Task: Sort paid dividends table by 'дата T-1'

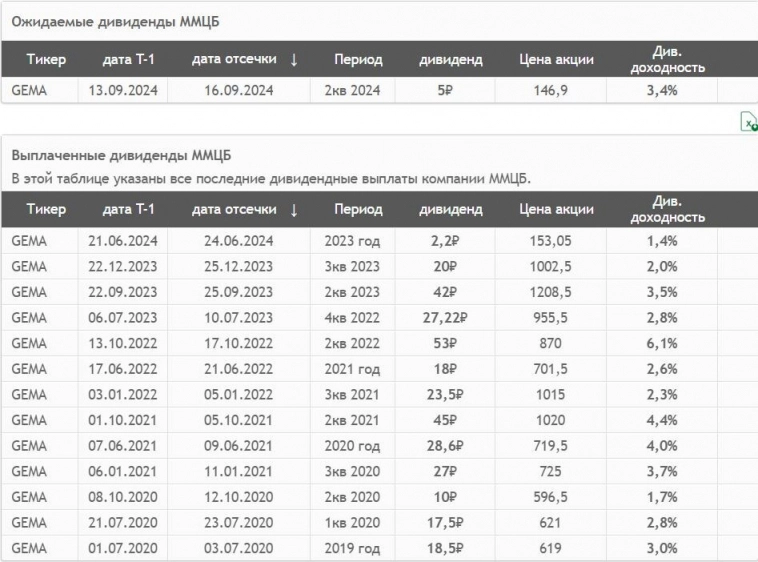Action: coord(128,210)
